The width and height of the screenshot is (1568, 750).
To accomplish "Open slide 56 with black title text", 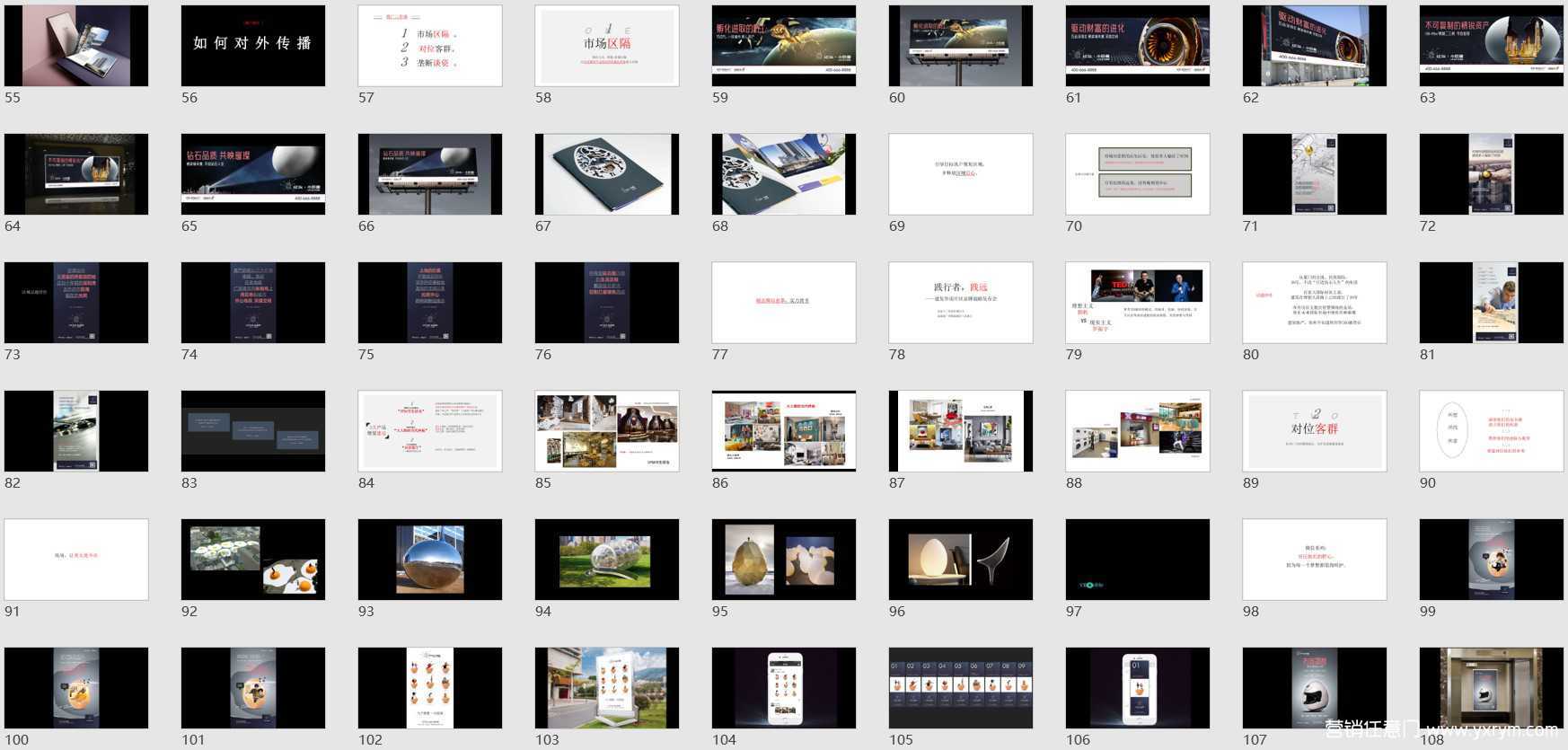I will click(253, 46).
